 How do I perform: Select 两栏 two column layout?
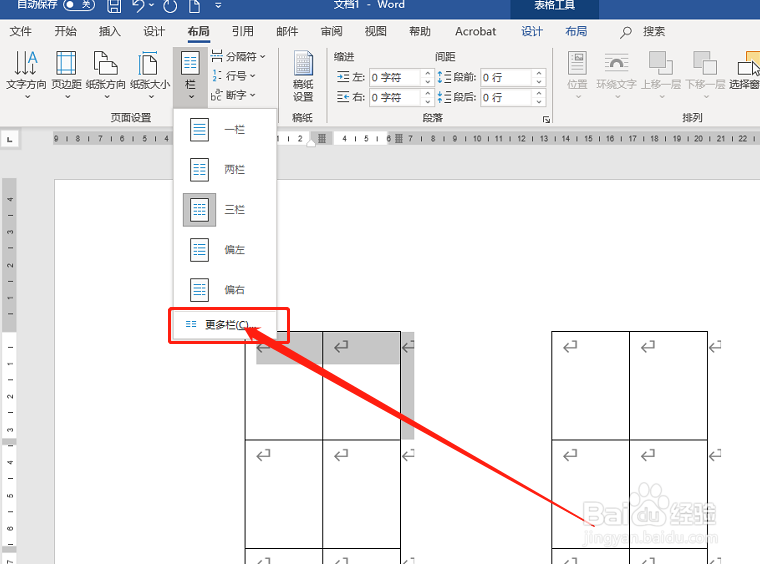(x=225, y=170)
